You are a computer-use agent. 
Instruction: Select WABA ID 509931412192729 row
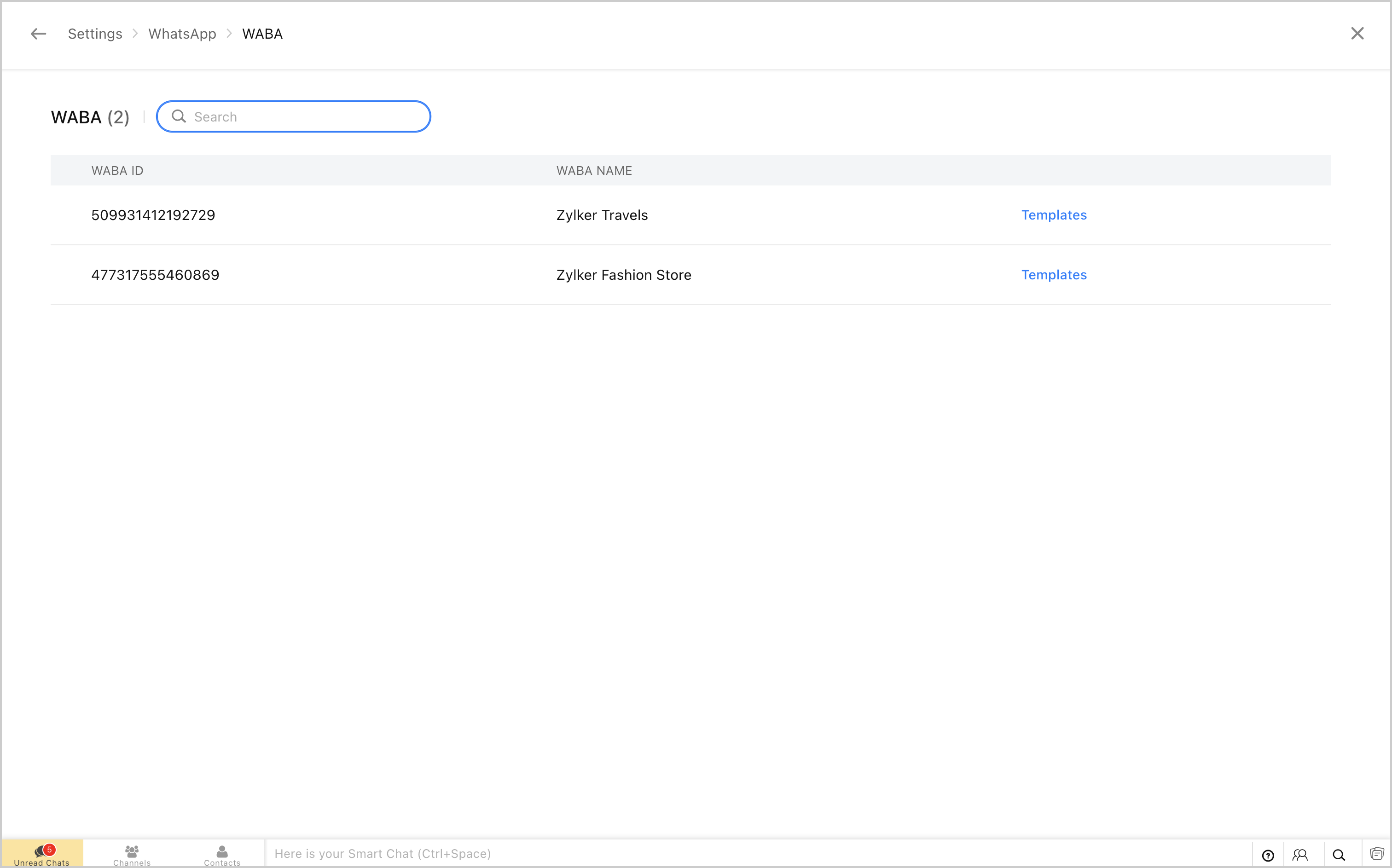point(153,215)
